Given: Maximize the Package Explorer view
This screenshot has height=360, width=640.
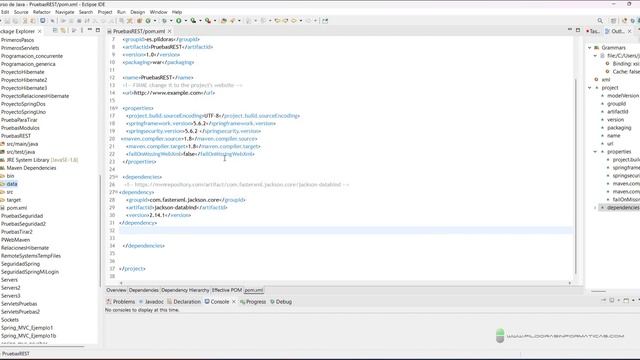Looking at the screenshot, I should tap(98, 30).
